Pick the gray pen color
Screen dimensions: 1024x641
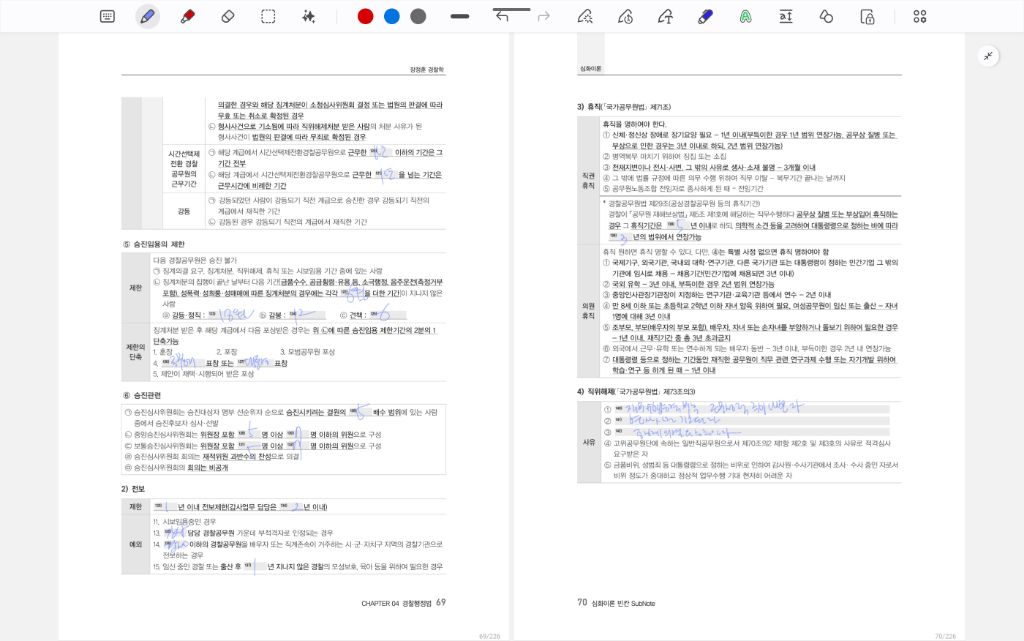coord(419,16)
